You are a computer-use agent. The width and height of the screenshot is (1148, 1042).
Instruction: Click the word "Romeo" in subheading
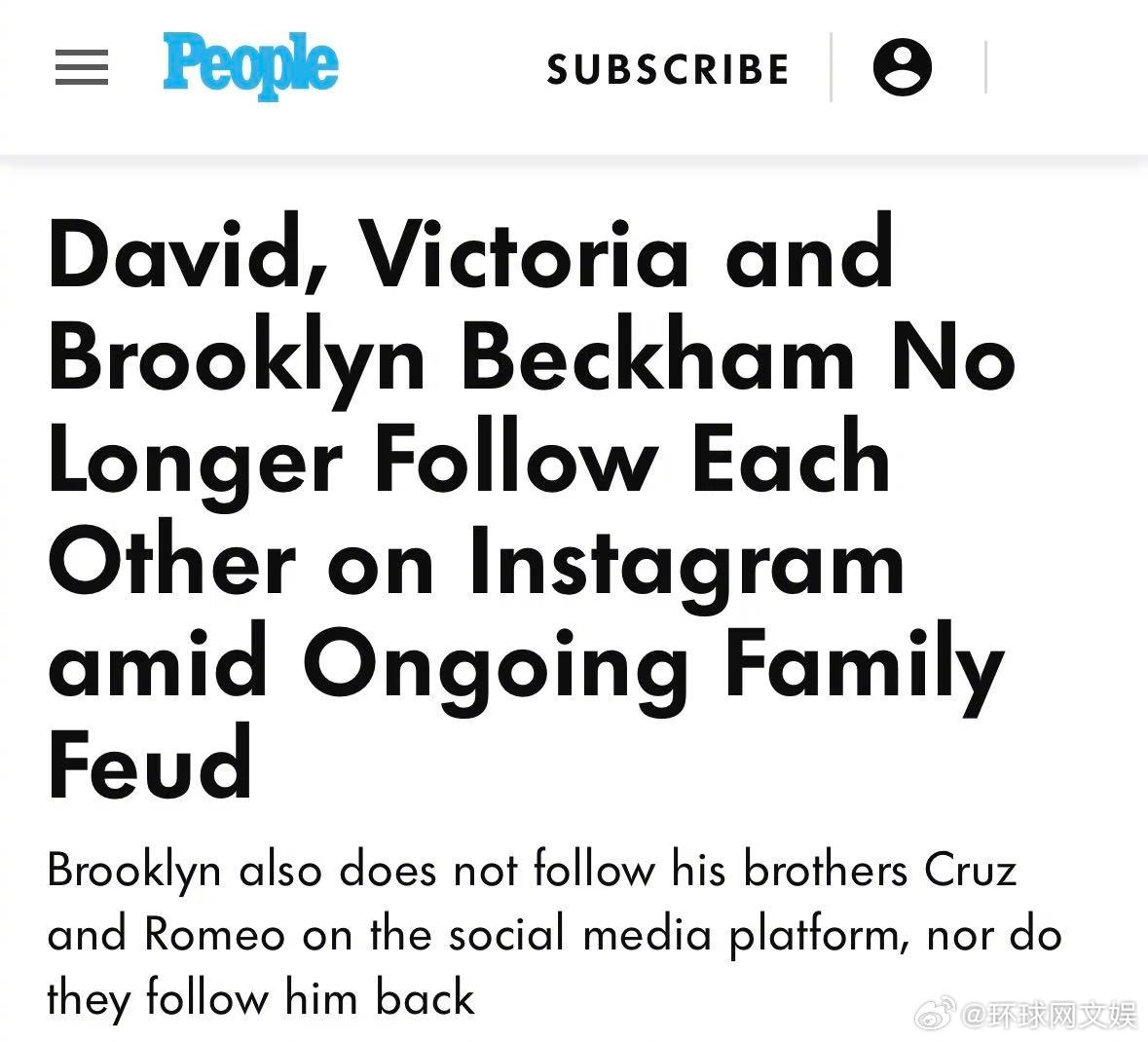click(215, 935)
